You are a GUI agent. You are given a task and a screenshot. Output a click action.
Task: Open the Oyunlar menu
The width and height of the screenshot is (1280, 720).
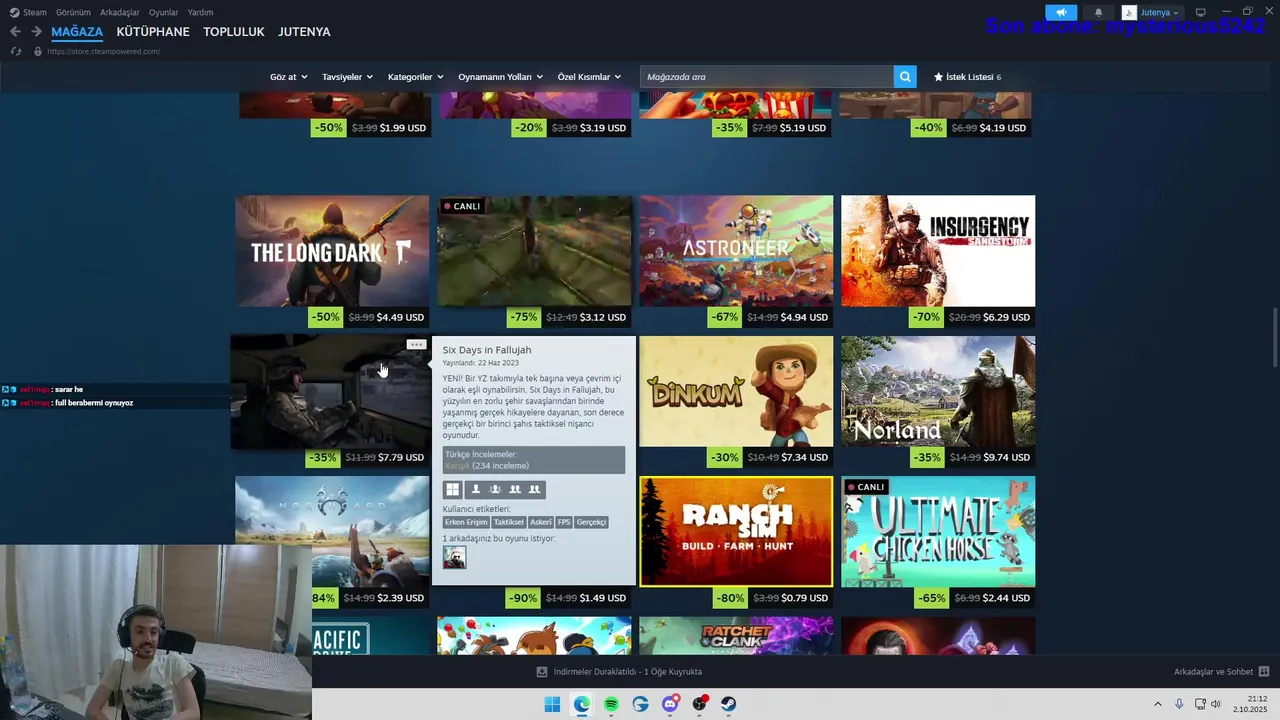point(164,13)
